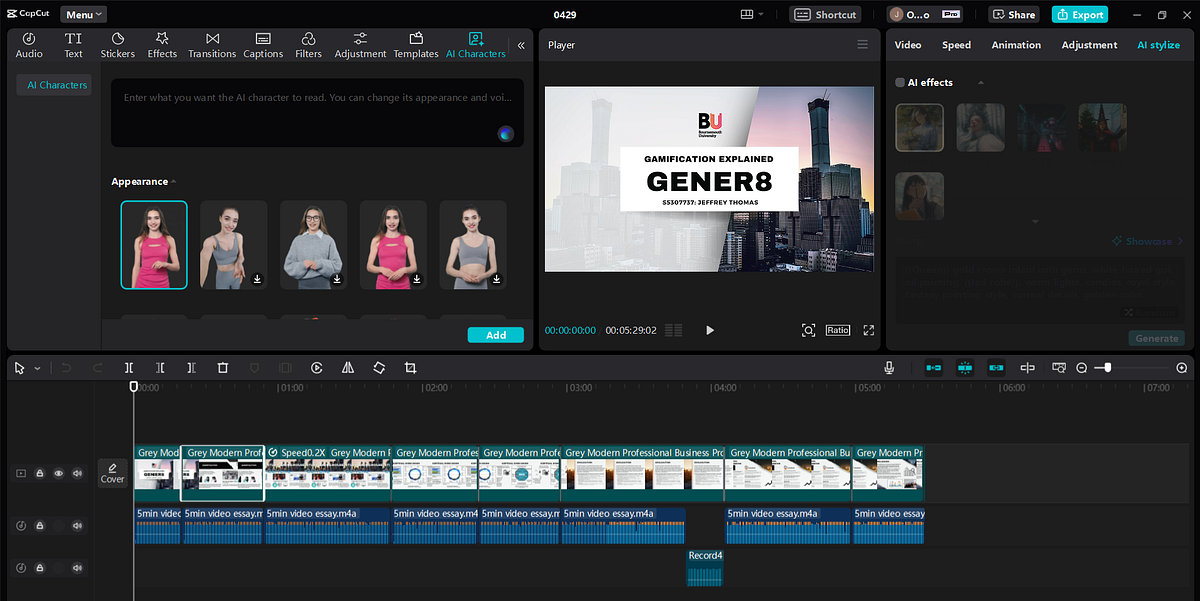Click the Export button
The image size is (1200, 601).
(x=1079, y=14)
